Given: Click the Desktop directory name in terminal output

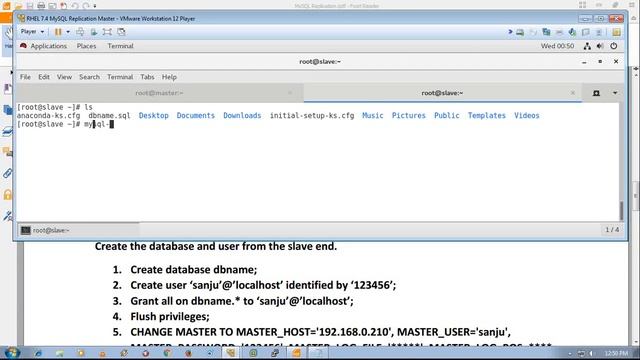Looking at the screenshot, I should [153, 116].
